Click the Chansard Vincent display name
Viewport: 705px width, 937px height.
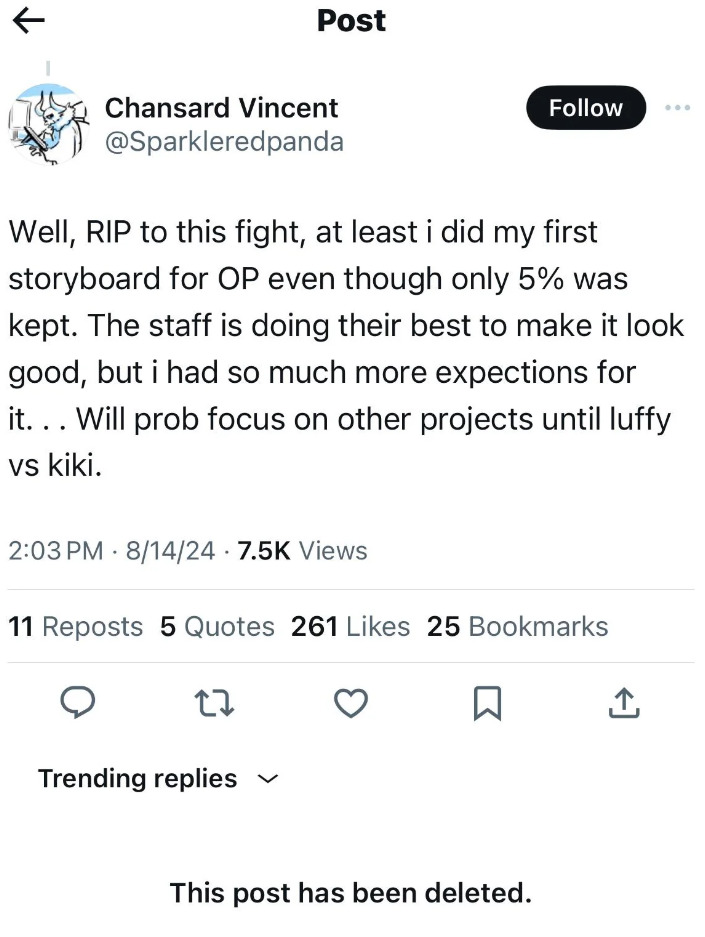click(221, 108)
